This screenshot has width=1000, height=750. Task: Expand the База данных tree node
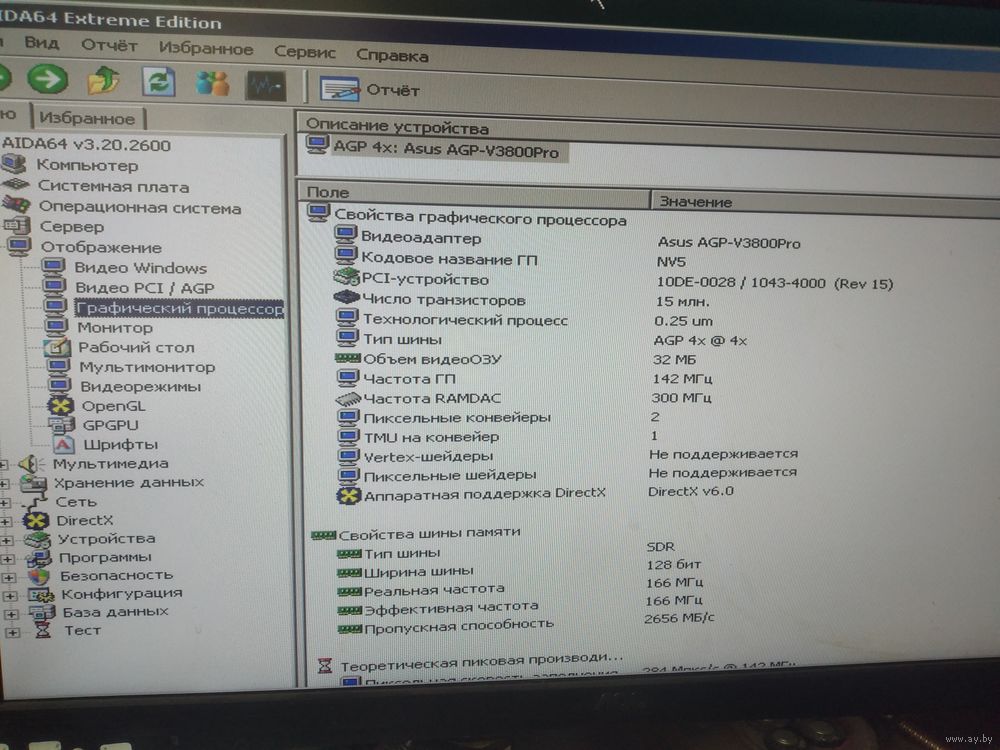pyautogui.click(x=11, y=615)
